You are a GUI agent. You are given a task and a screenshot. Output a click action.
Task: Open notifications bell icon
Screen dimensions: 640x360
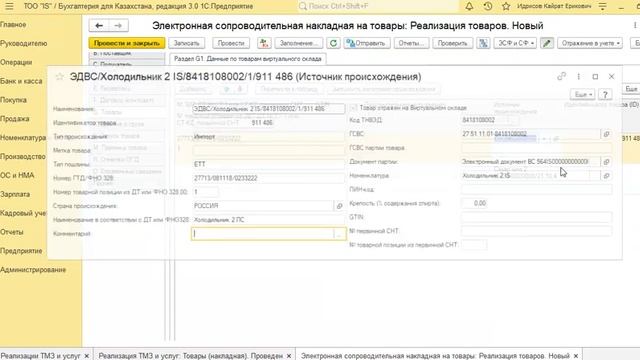click(x=469, y=6)
